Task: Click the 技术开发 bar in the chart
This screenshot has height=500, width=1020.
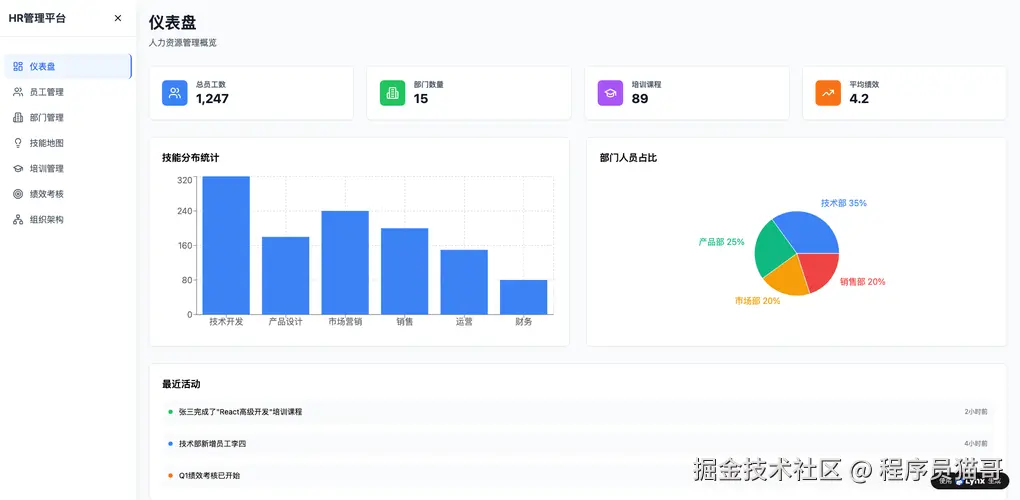Action: point(226,245)
